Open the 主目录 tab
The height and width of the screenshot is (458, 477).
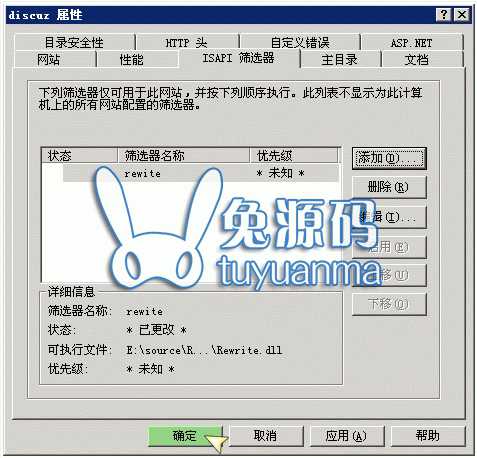340,59
